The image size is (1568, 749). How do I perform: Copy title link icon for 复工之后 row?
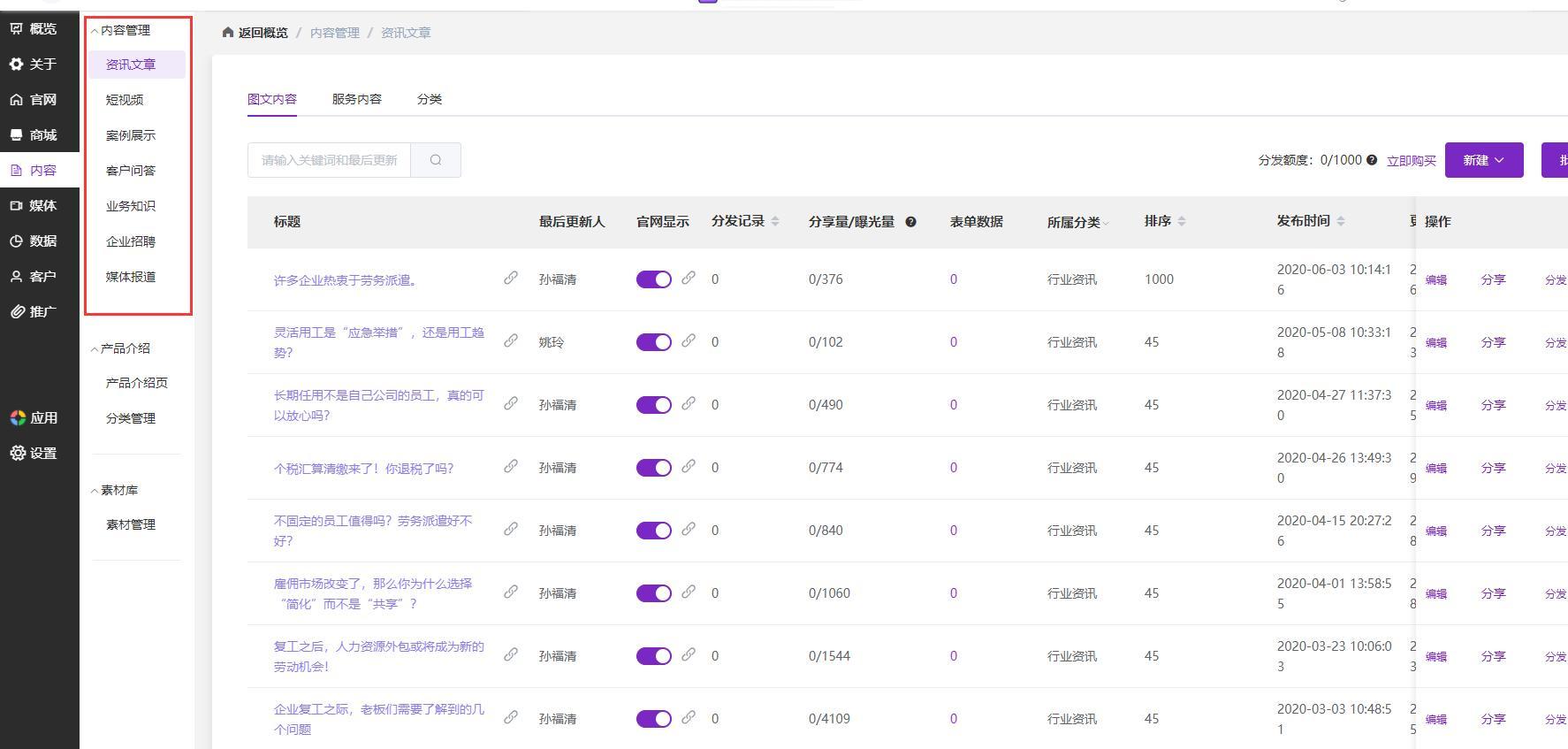point(511,654)
